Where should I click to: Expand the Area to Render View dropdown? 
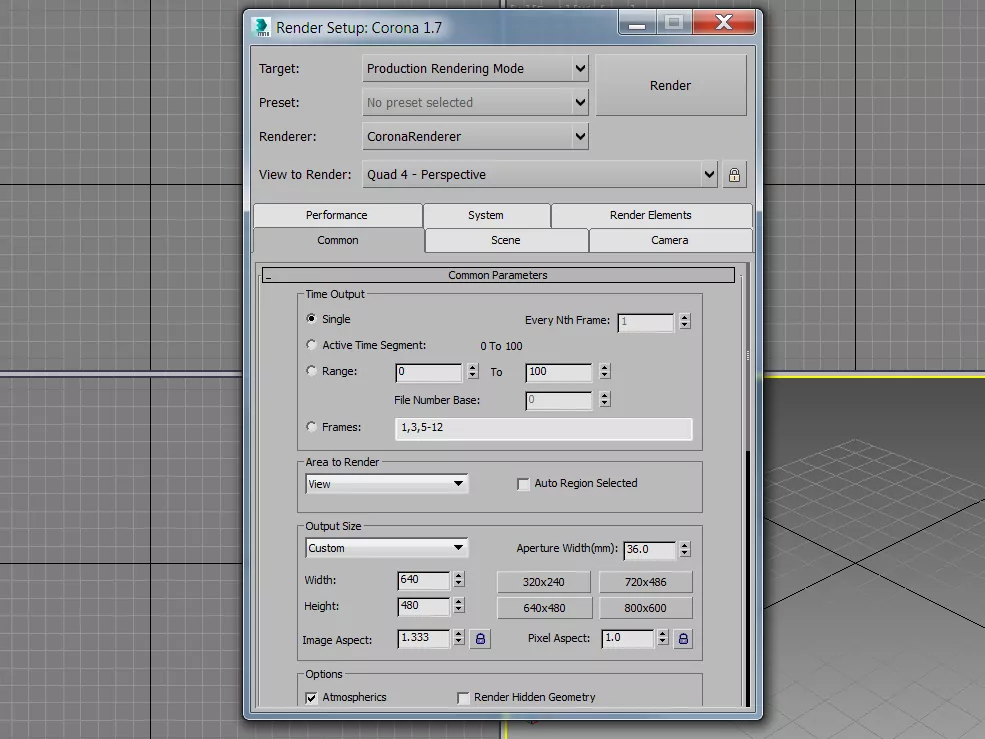point(386,484)
